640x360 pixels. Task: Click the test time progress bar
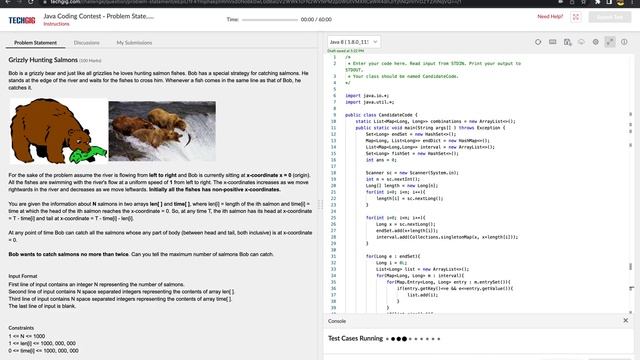(270, 20)
